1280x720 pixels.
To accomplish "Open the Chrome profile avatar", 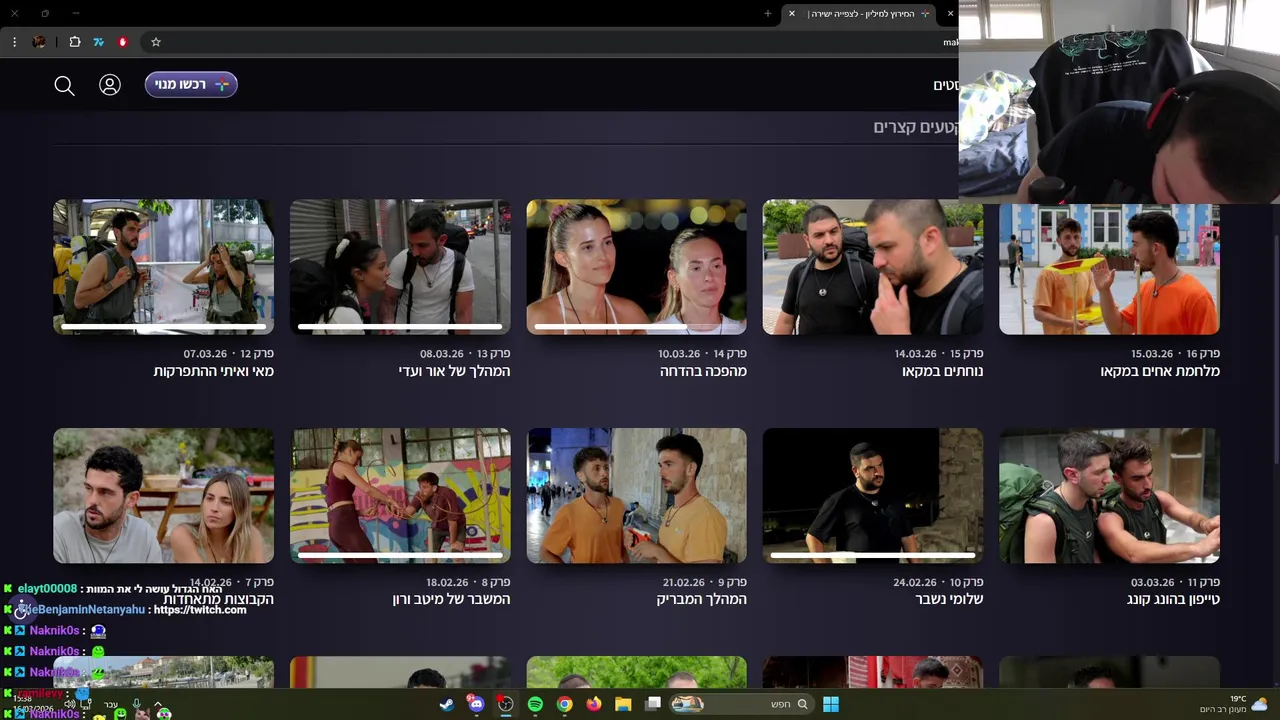I will click(x=39, y=42).
